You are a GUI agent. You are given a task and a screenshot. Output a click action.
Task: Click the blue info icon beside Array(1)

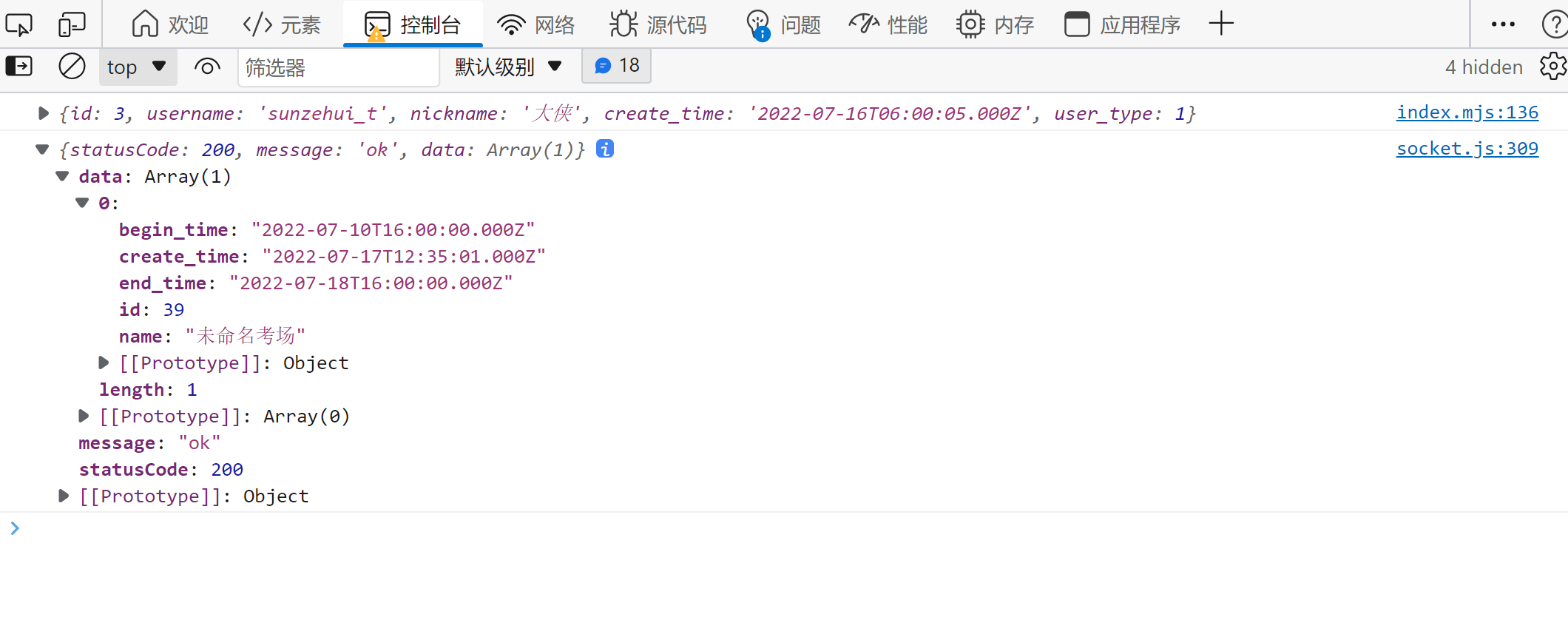(x=605, y=149)
